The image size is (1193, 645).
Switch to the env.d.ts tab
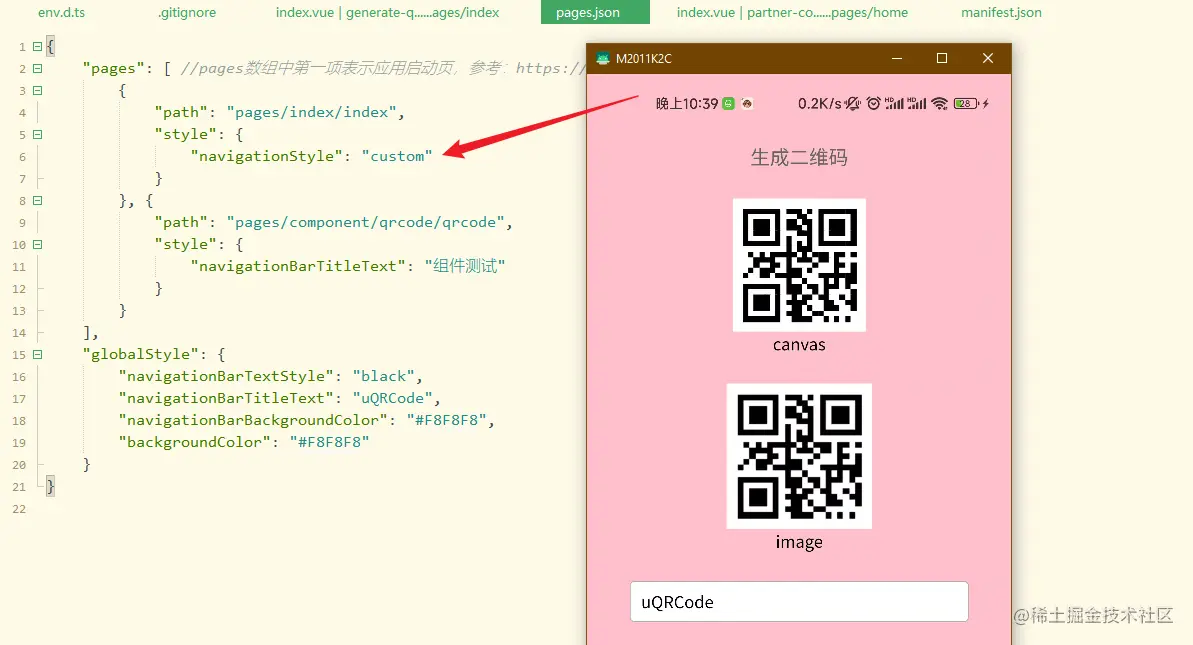[62, 12]
